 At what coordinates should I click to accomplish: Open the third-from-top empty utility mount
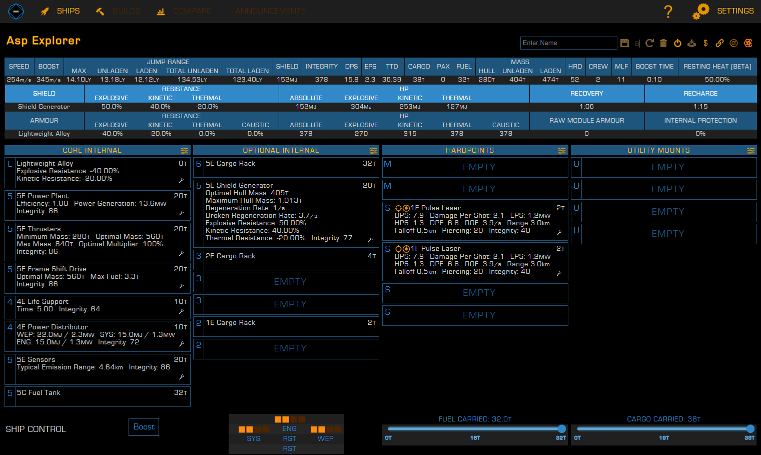[664, 212]
